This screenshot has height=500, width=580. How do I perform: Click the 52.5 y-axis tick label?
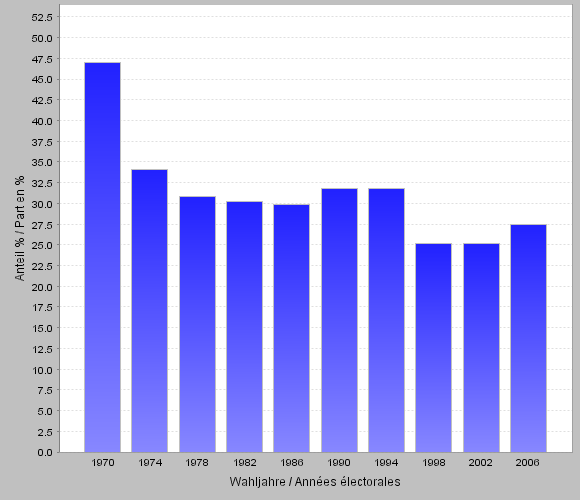[x=42, y=17]
